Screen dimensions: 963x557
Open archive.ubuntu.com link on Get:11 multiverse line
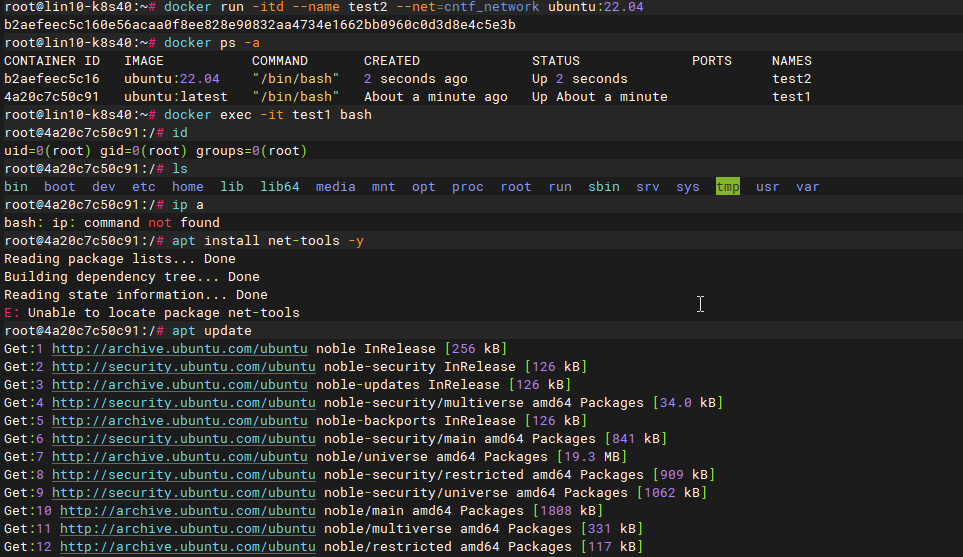pos(188,529)
